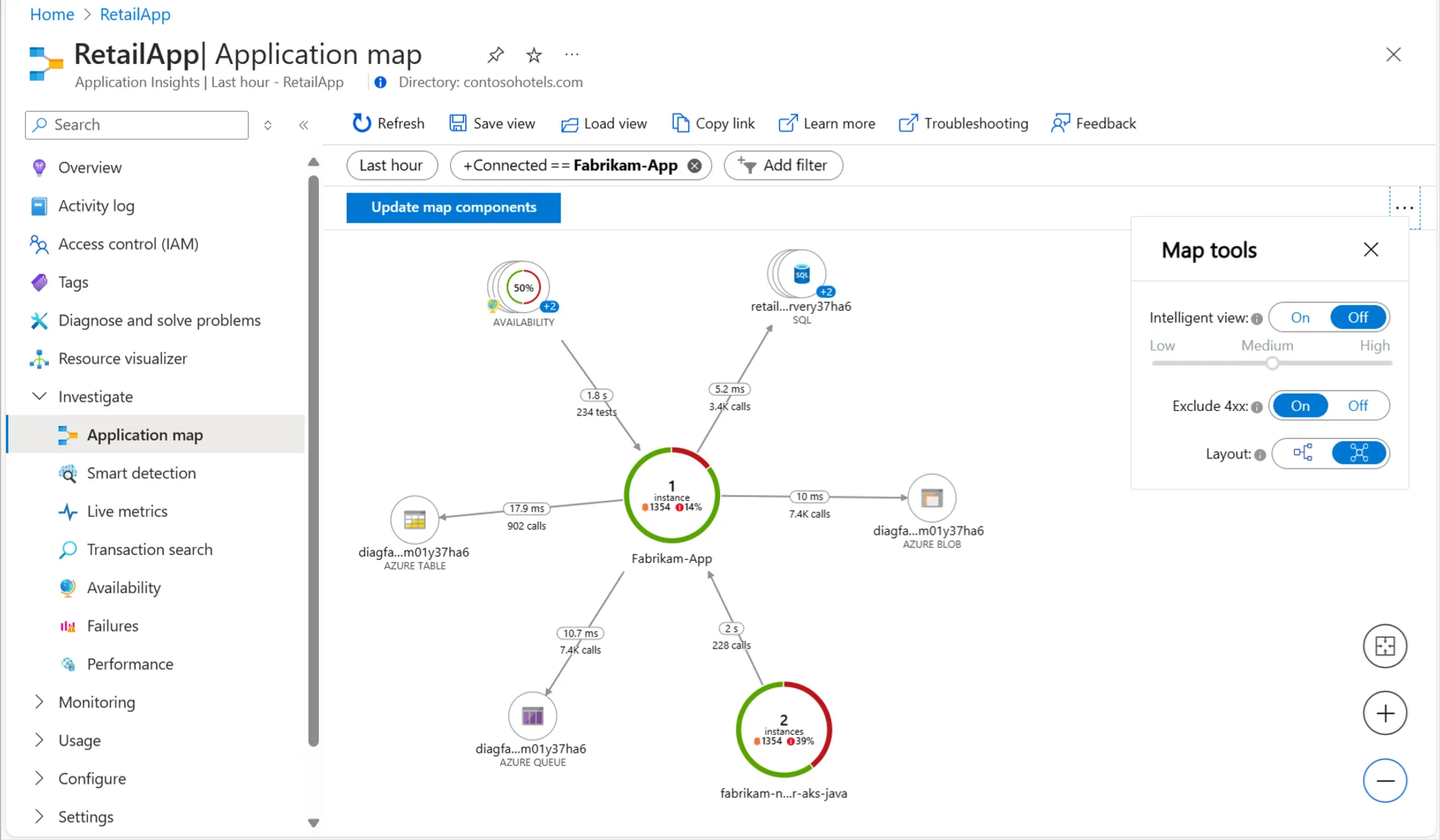Select the fabrikam-n...r-aks-java node
The width and height of the screenshot is (1440, 840).
click(783, 729)
